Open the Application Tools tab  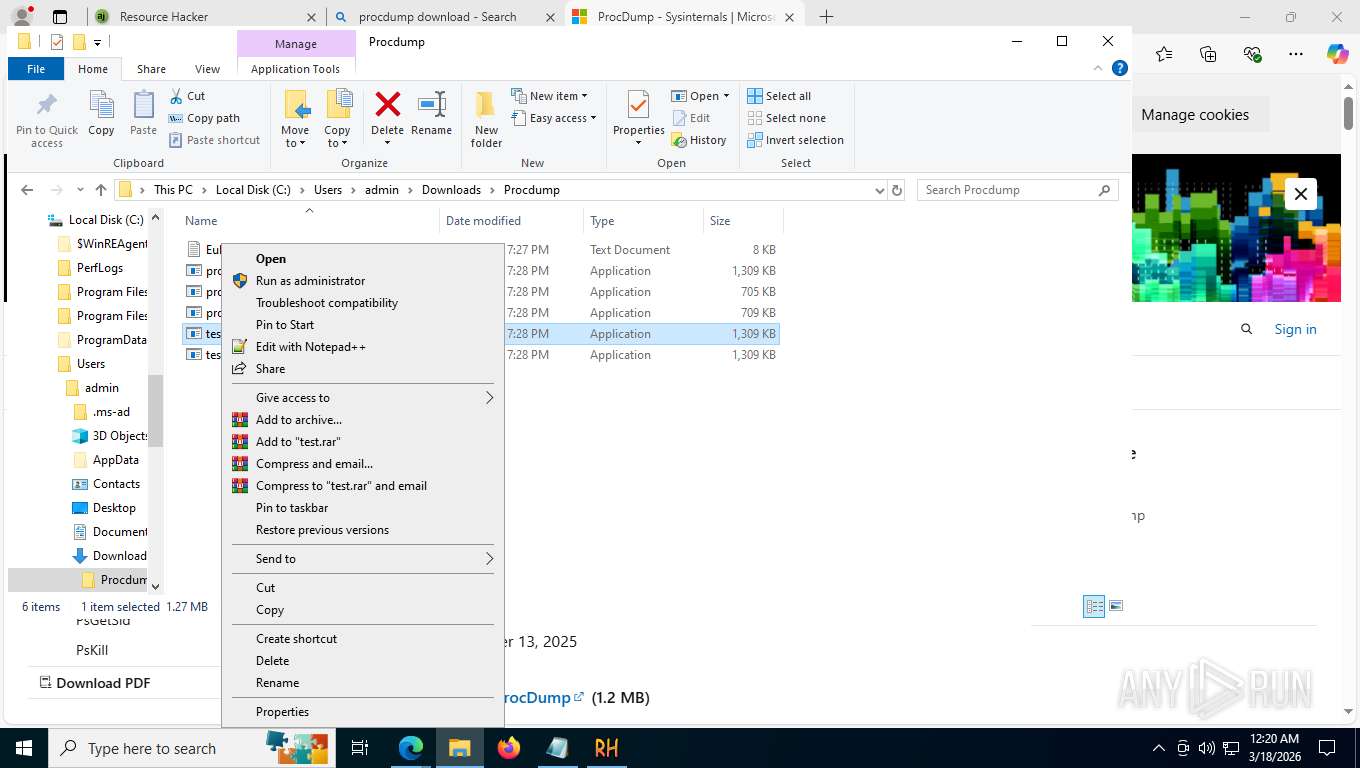tap(295, 69)
